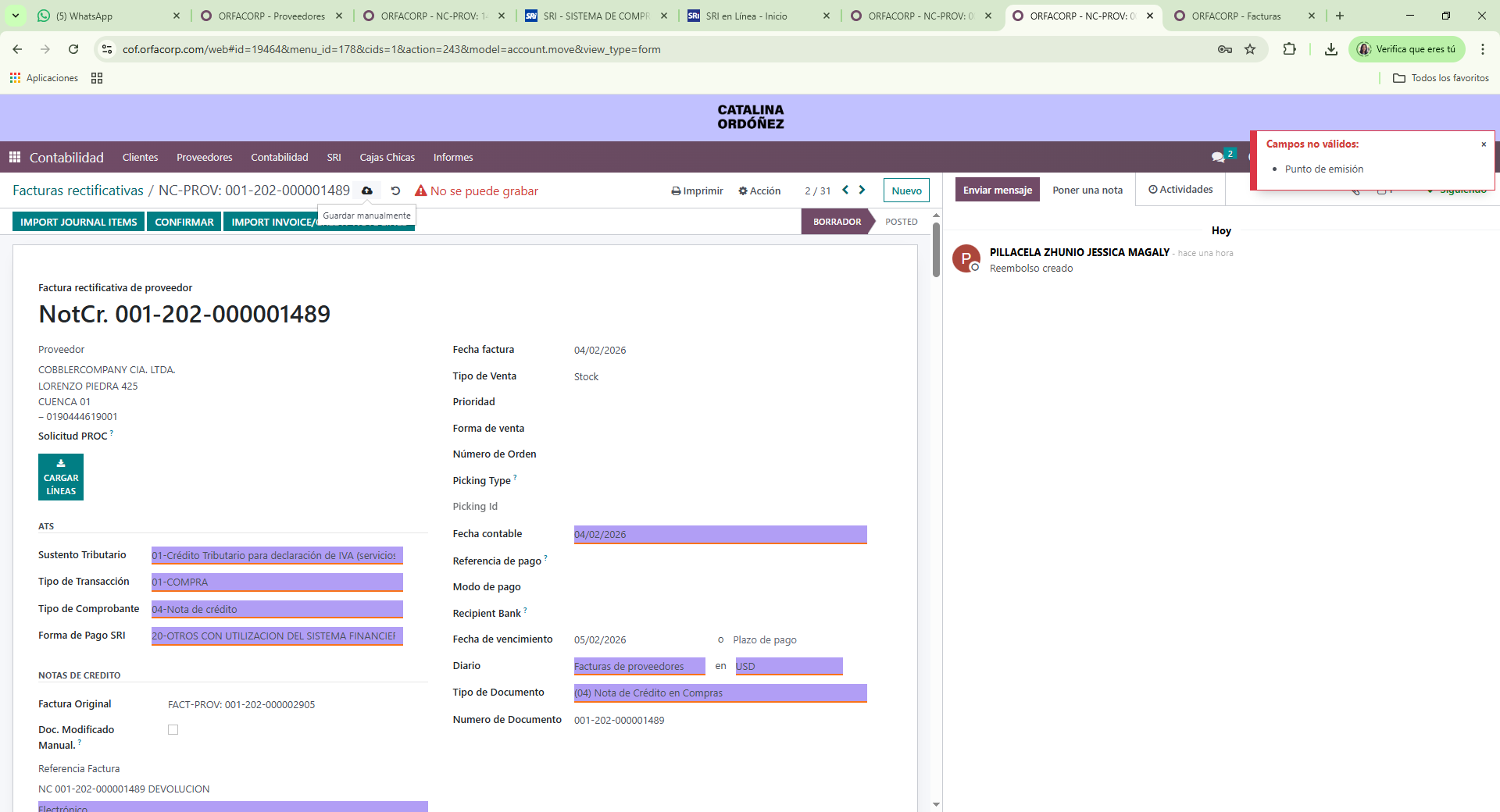Go to previous record arrow
Viewport: 1500px width, 812px height.
point(845,190)
